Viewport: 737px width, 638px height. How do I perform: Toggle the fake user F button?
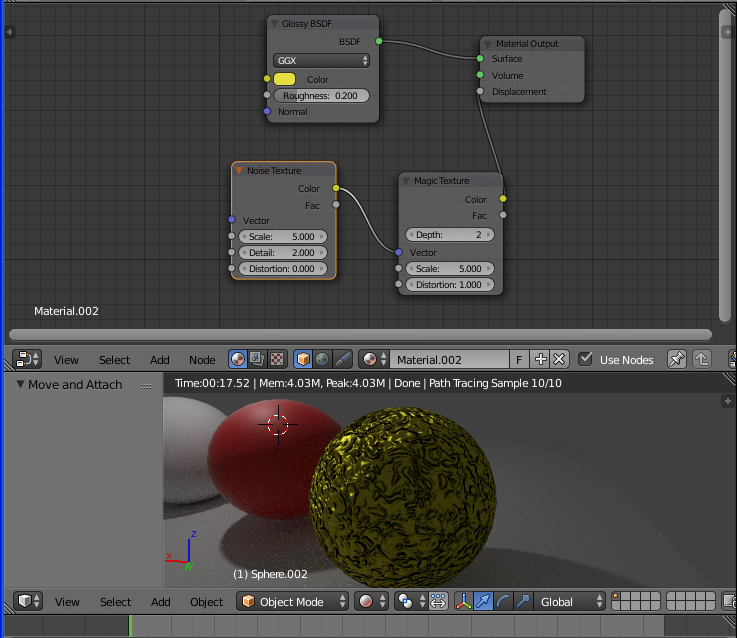520,359
